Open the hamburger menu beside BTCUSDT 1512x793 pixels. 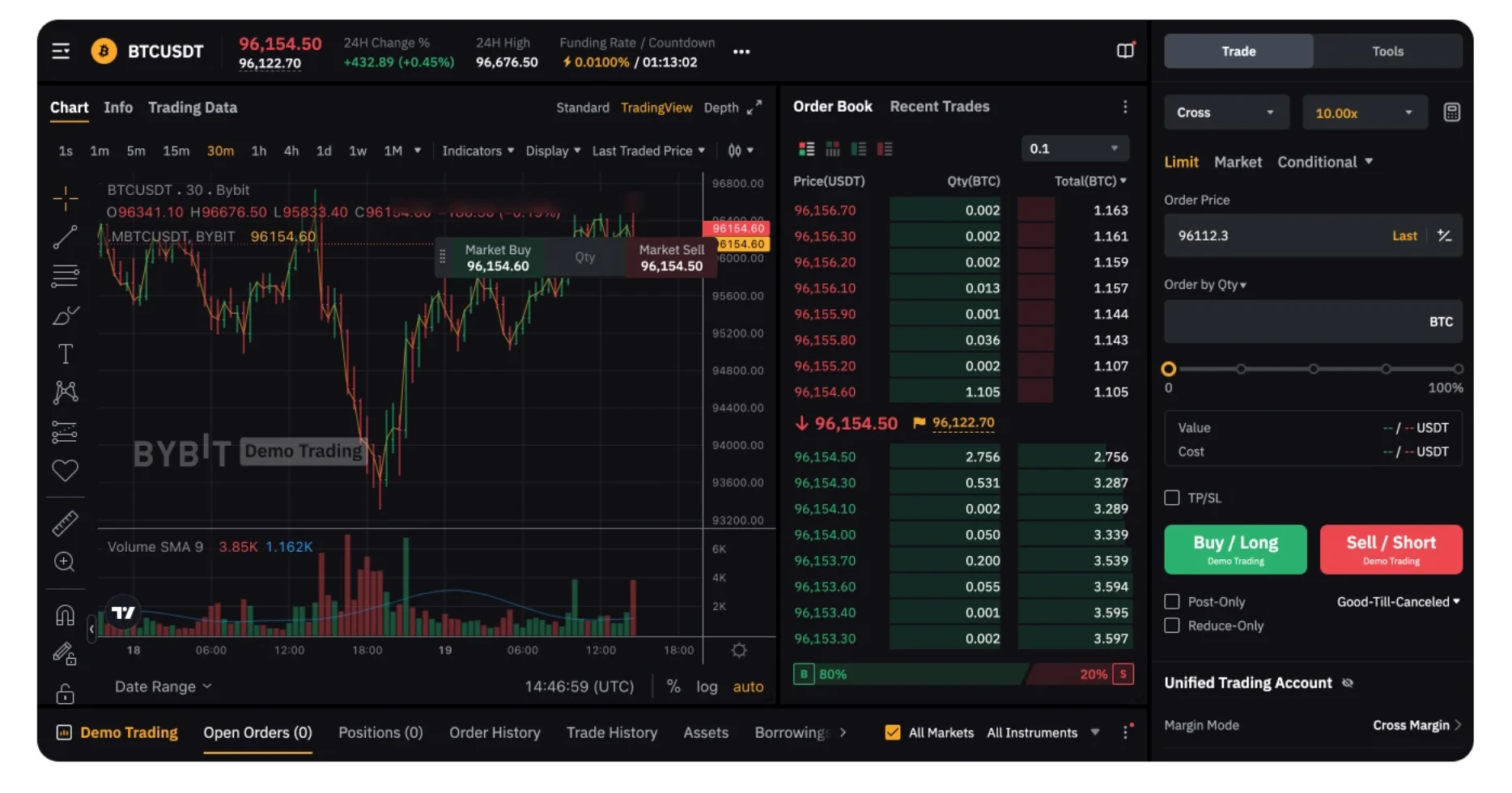click(x=61, y=52)
